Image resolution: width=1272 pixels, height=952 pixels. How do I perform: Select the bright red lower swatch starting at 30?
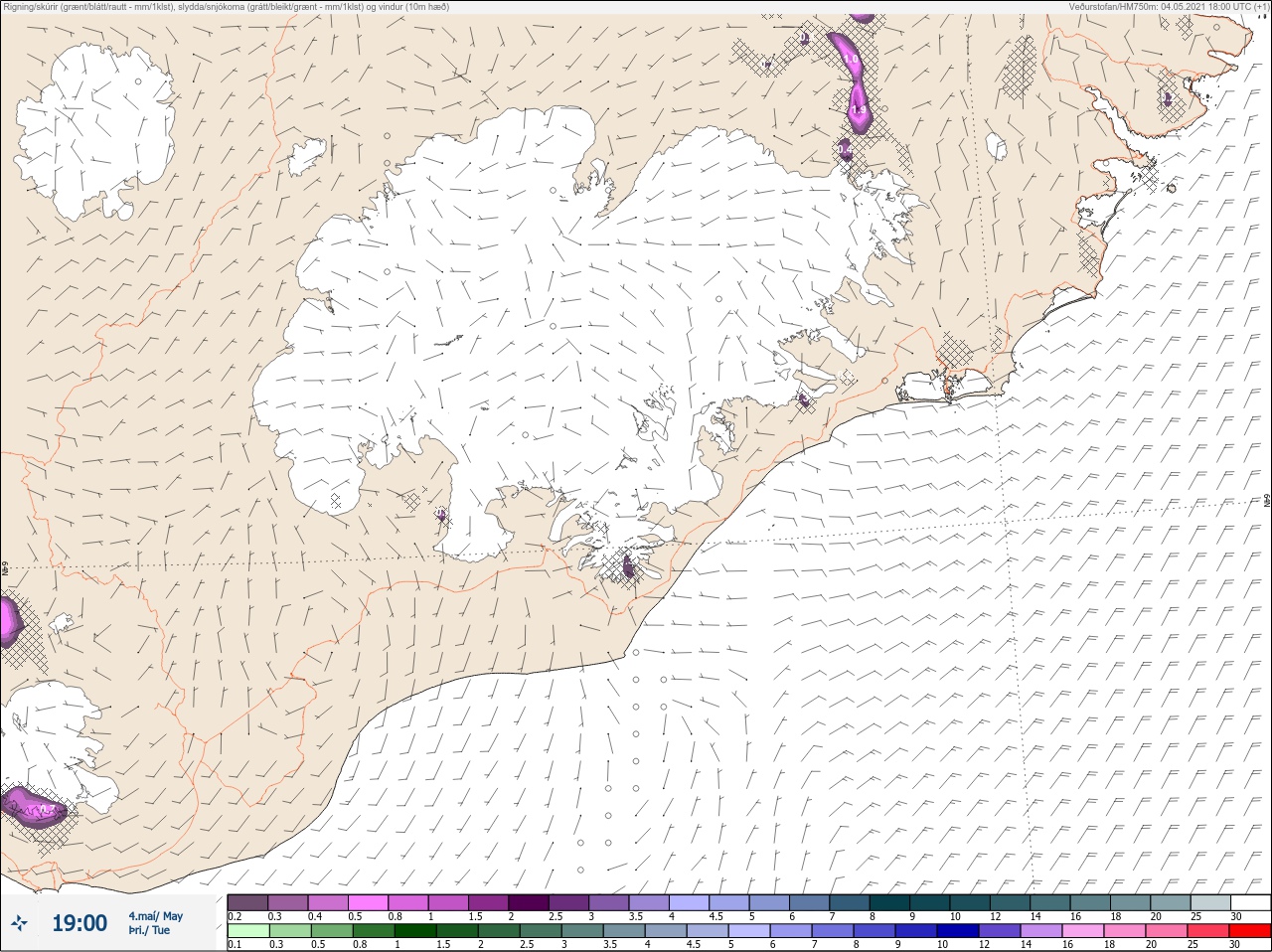coord(1251,931)
